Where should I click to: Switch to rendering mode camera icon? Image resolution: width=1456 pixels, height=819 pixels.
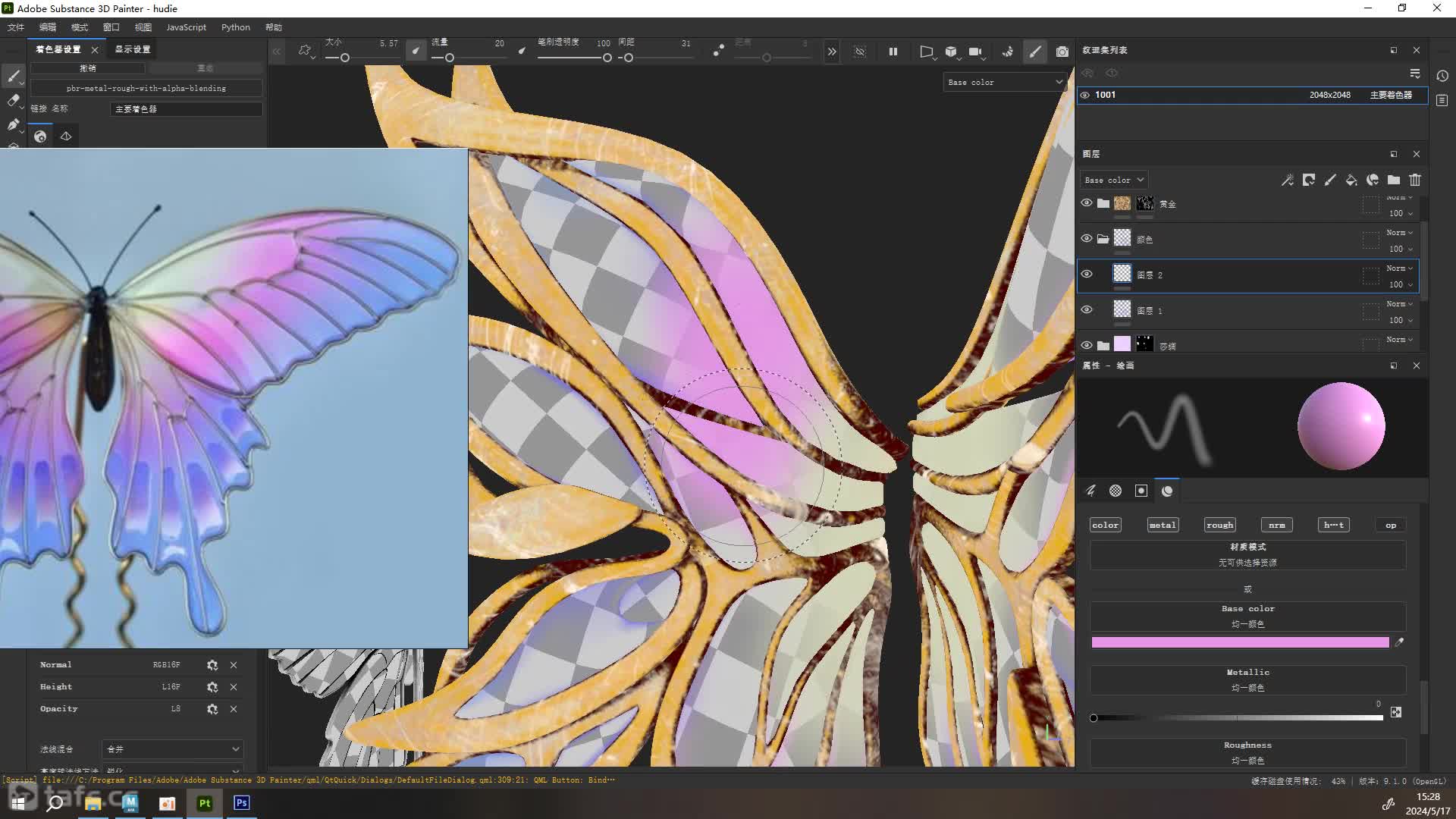[1062, 52]
